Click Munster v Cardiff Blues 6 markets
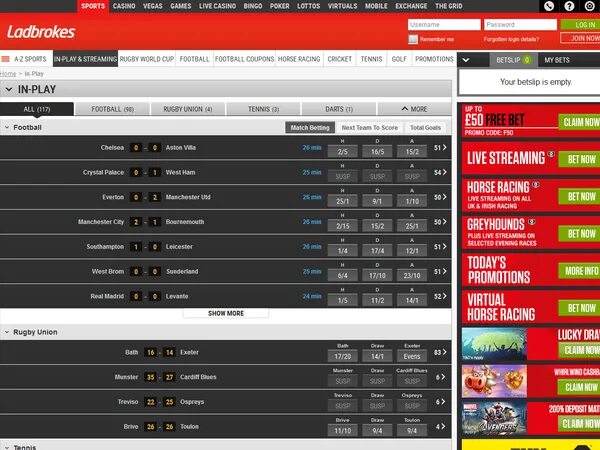Screen dimensions: 600x450 tap(440, 377)
